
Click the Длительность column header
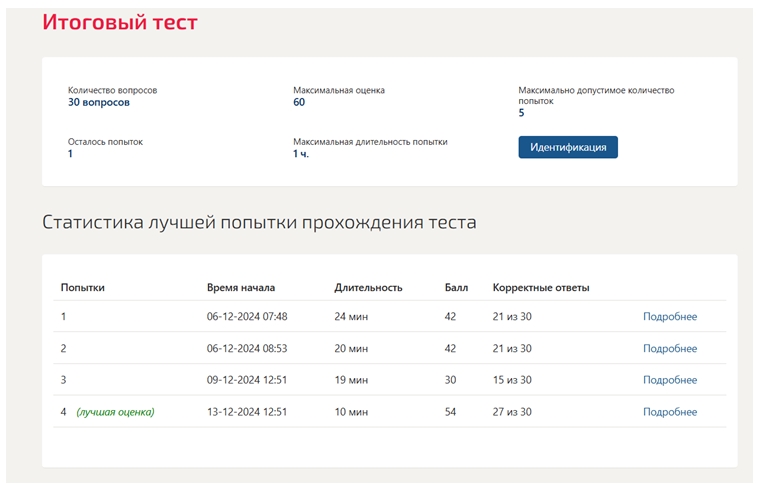tap(368, 288)
